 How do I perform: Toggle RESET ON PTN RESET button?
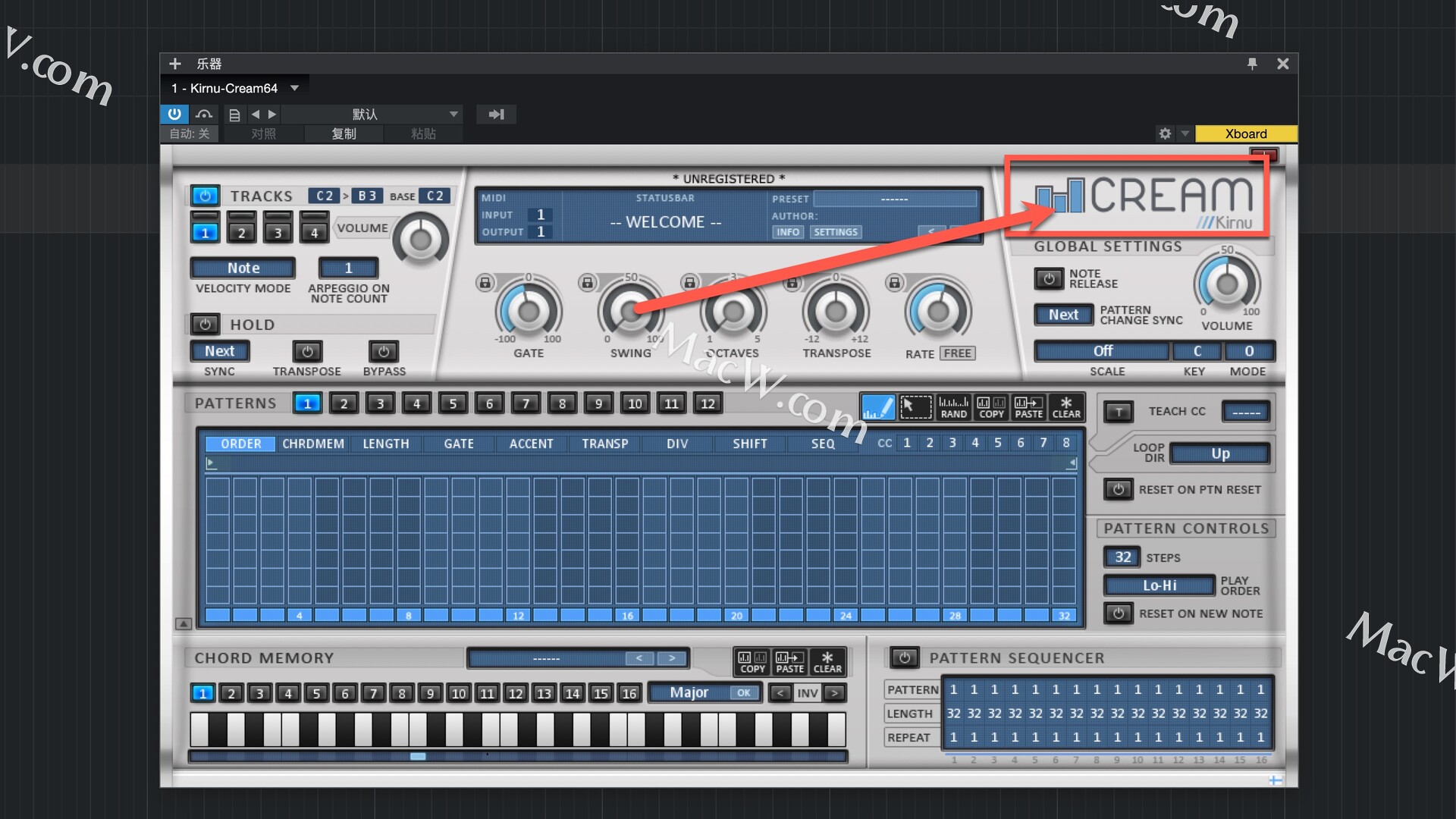point(1119,489)
